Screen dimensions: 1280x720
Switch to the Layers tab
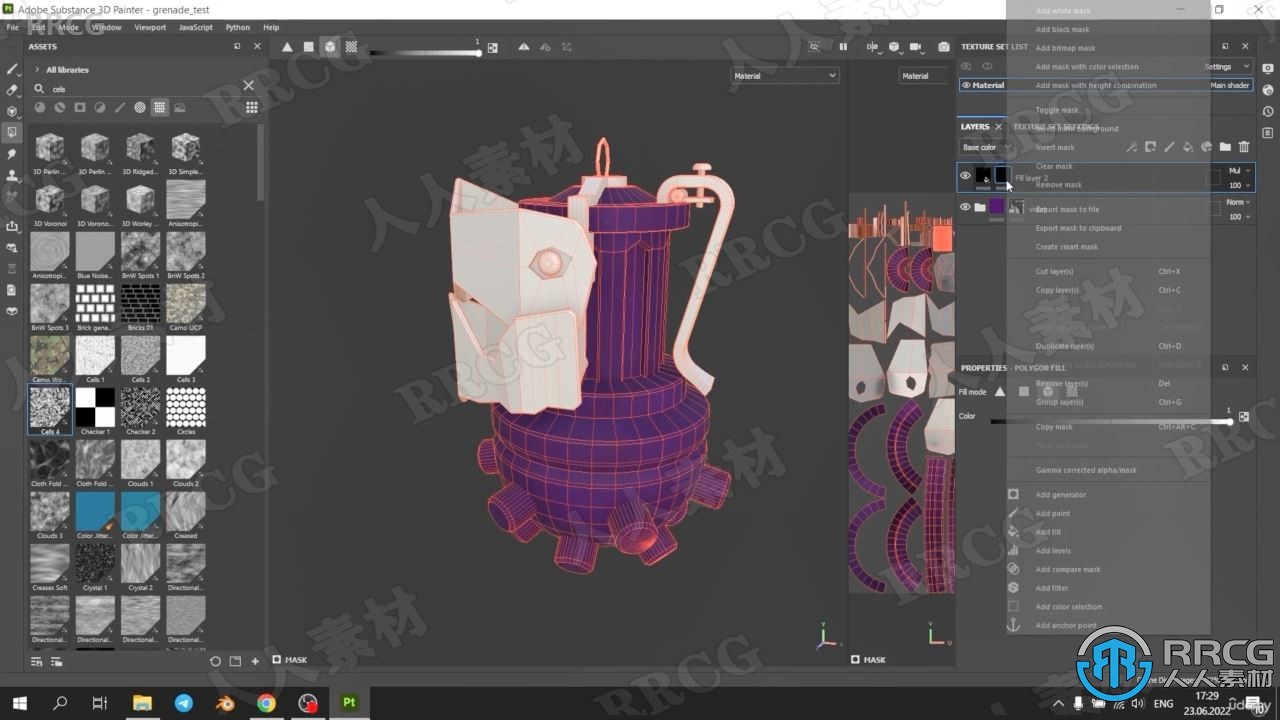pyautogui.click(x=975, y=127)
